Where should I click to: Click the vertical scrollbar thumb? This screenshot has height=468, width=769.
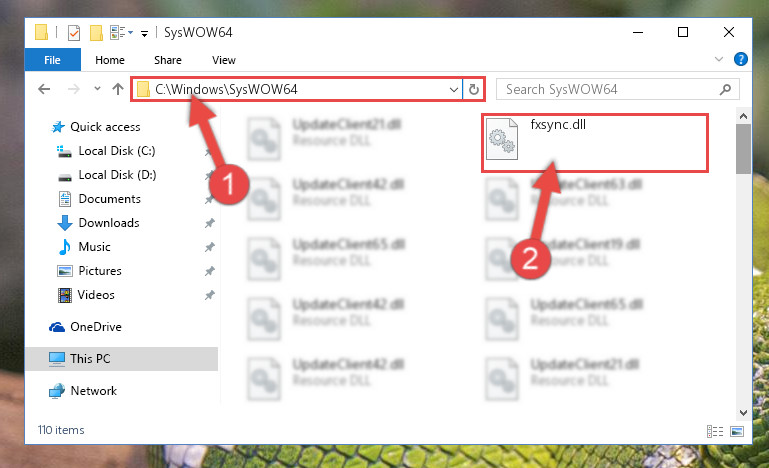tap(743, 149)
